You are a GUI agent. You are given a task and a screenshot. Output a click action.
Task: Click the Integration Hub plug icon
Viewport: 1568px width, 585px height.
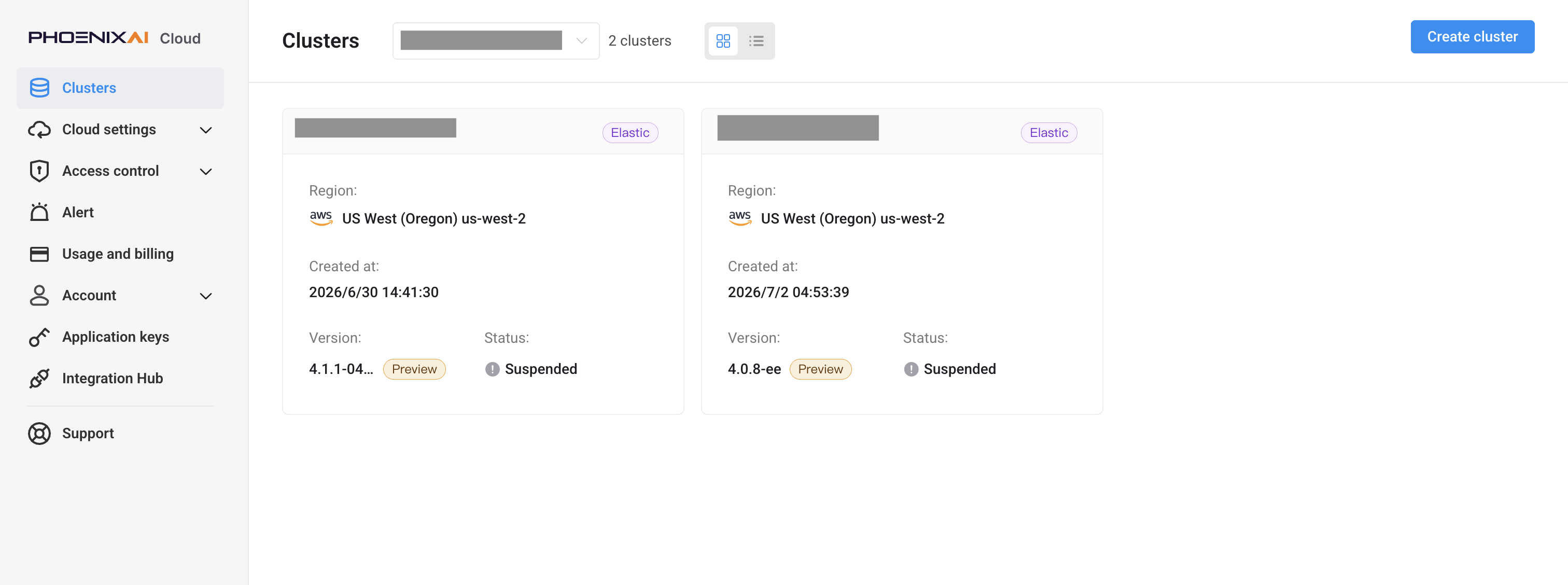tap(39, 378)
